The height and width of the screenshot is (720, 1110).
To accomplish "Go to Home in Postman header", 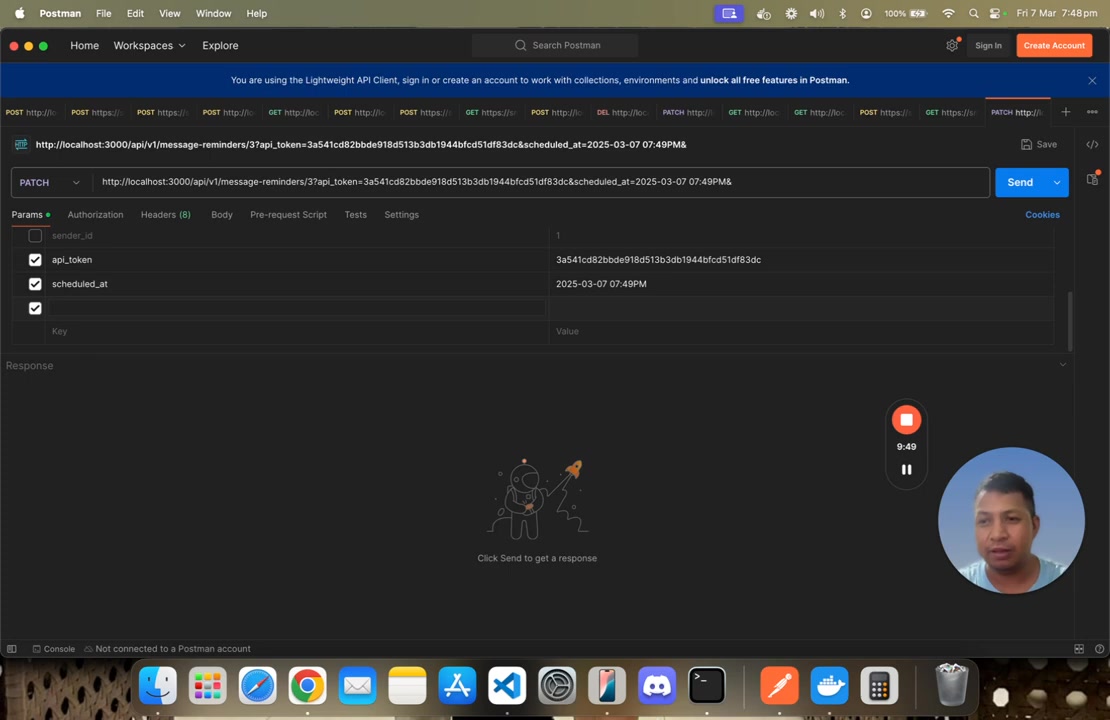I will pyautogui.click(x=84, y=45).
